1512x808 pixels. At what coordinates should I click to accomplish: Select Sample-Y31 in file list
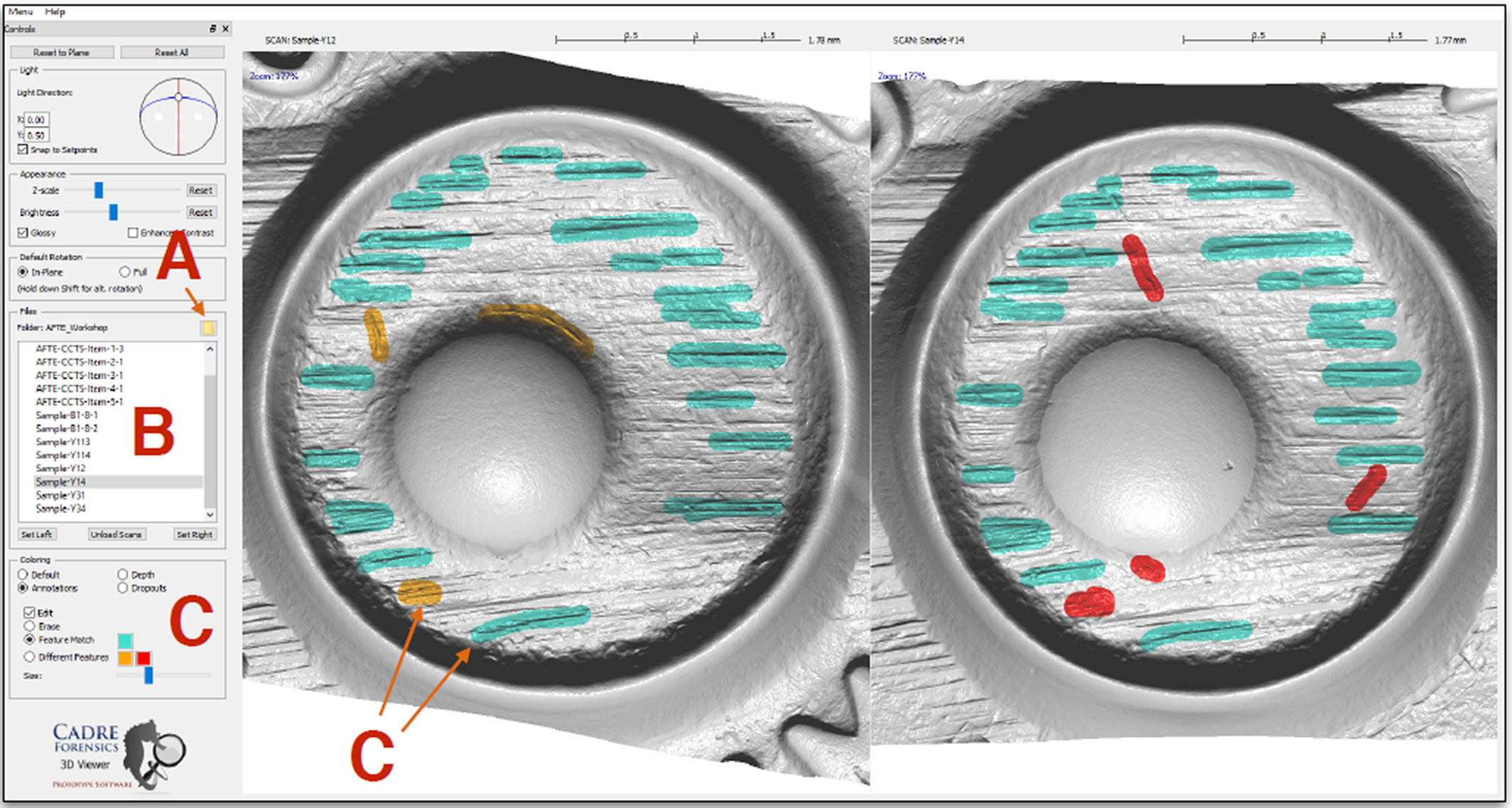click(x=60, y=495)
